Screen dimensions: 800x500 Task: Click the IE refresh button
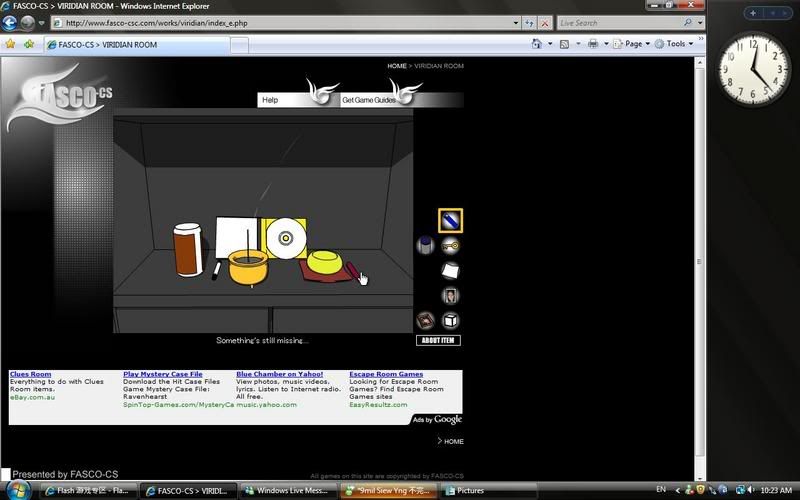pos(529,22)
